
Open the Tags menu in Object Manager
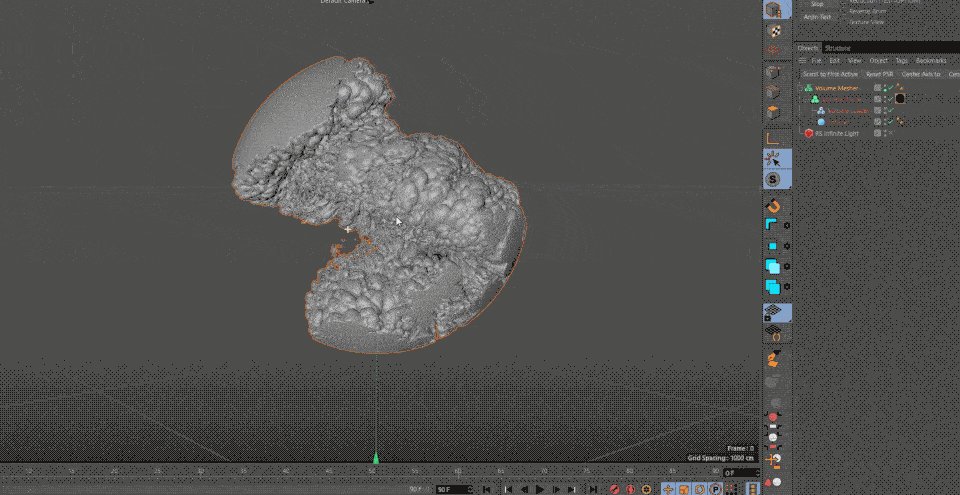[x=901, y=60]
